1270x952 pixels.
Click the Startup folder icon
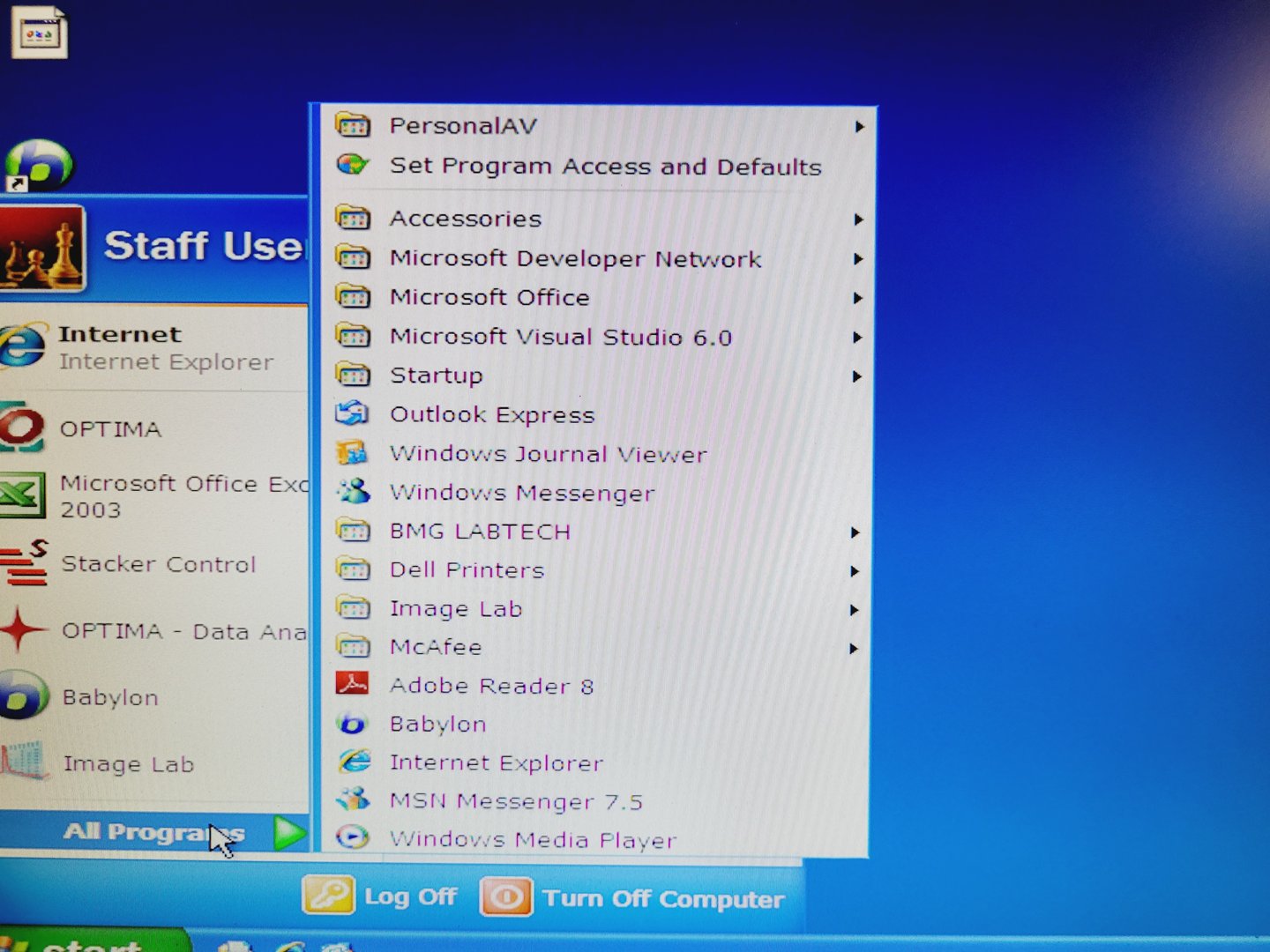click(x=353, y=375)
